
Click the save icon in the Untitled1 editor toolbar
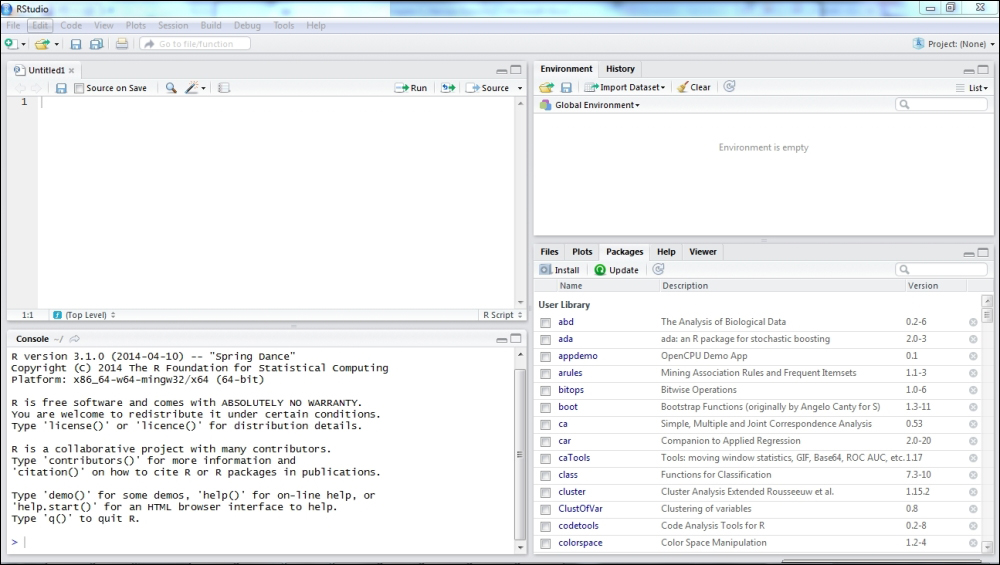coord(61,88)
